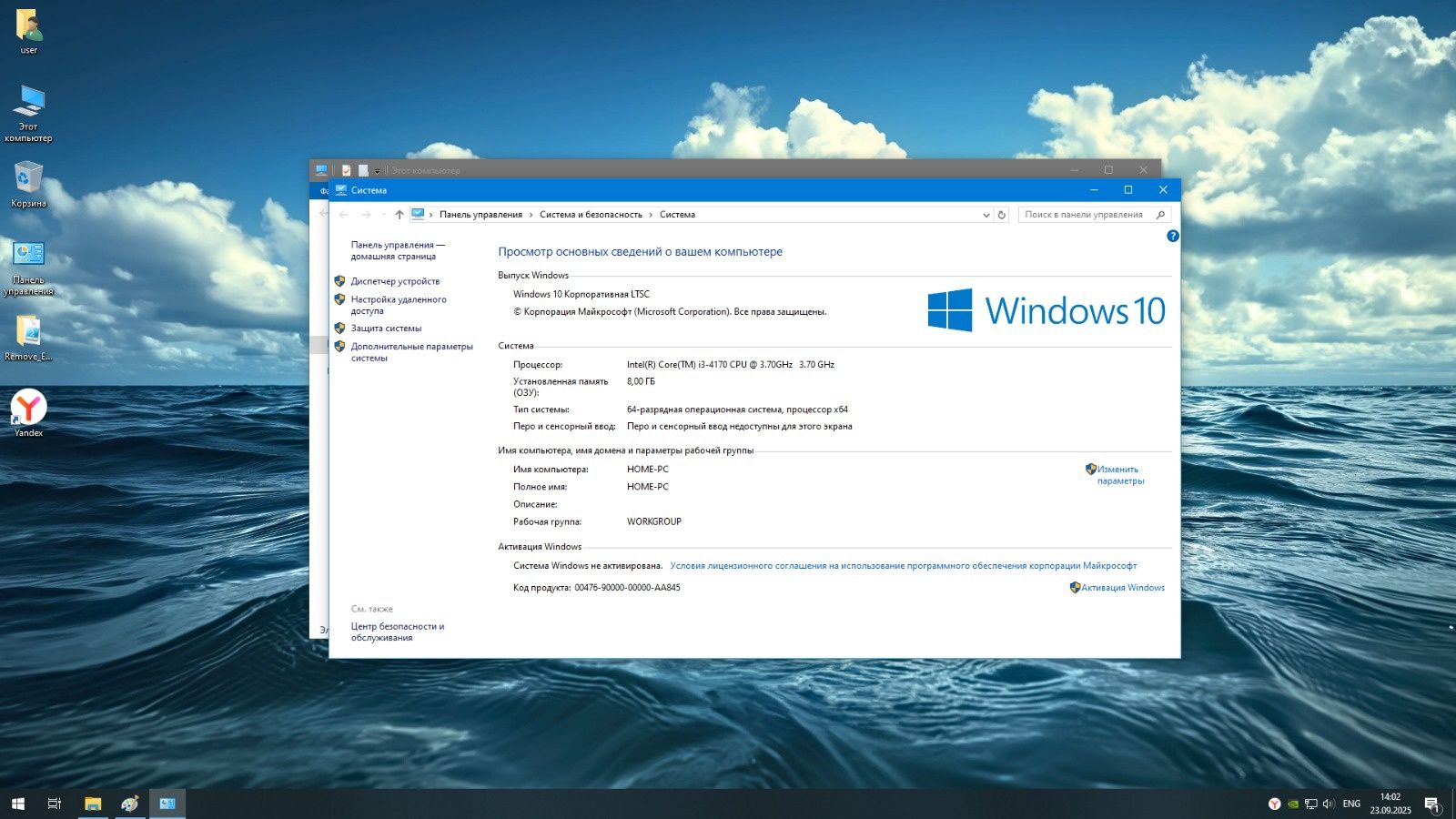Open Защита системы
1456x819 pixels.
coord(386,329)
